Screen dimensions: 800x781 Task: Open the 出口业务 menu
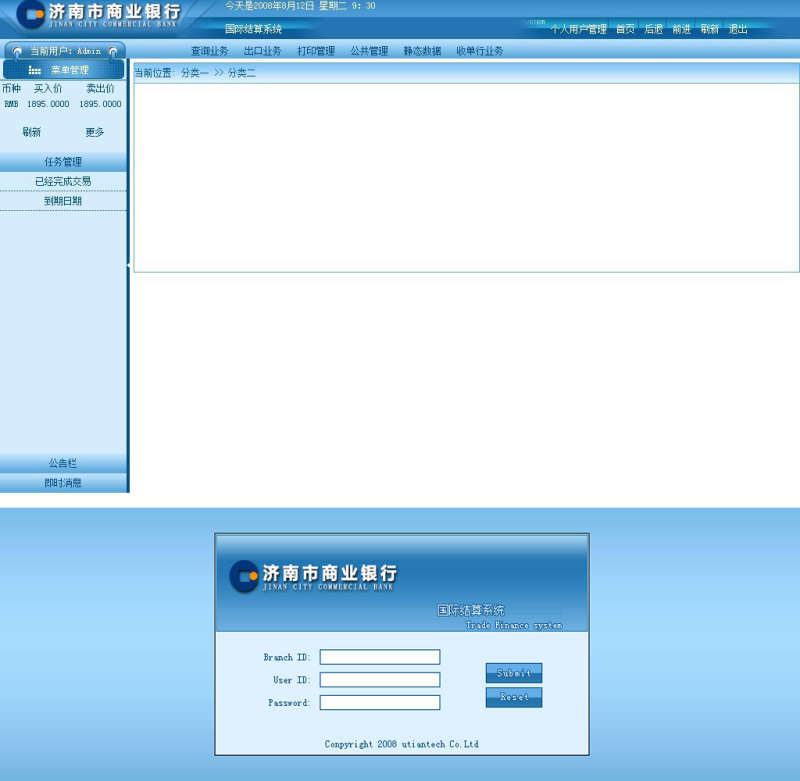[x=262, y=50]
